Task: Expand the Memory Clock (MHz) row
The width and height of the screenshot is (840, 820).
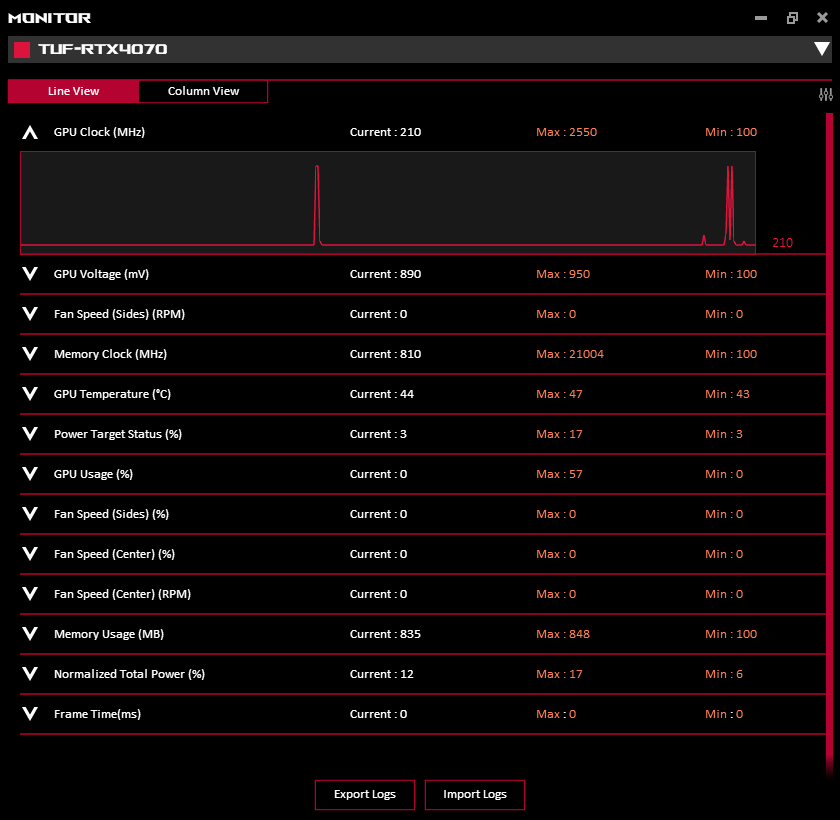Action: coord(30,353)
